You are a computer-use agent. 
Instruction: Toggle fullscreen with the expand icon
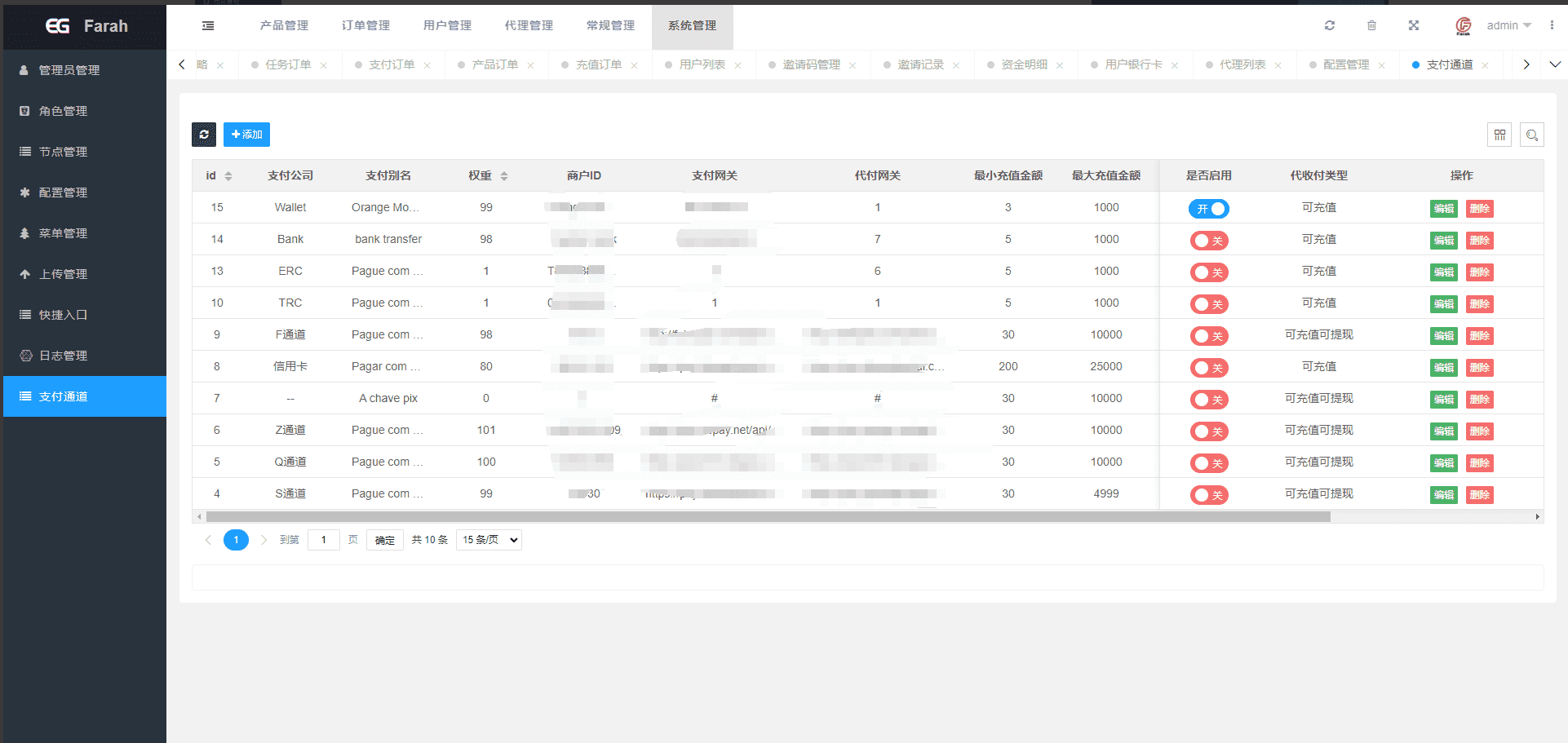(1413, 26)
